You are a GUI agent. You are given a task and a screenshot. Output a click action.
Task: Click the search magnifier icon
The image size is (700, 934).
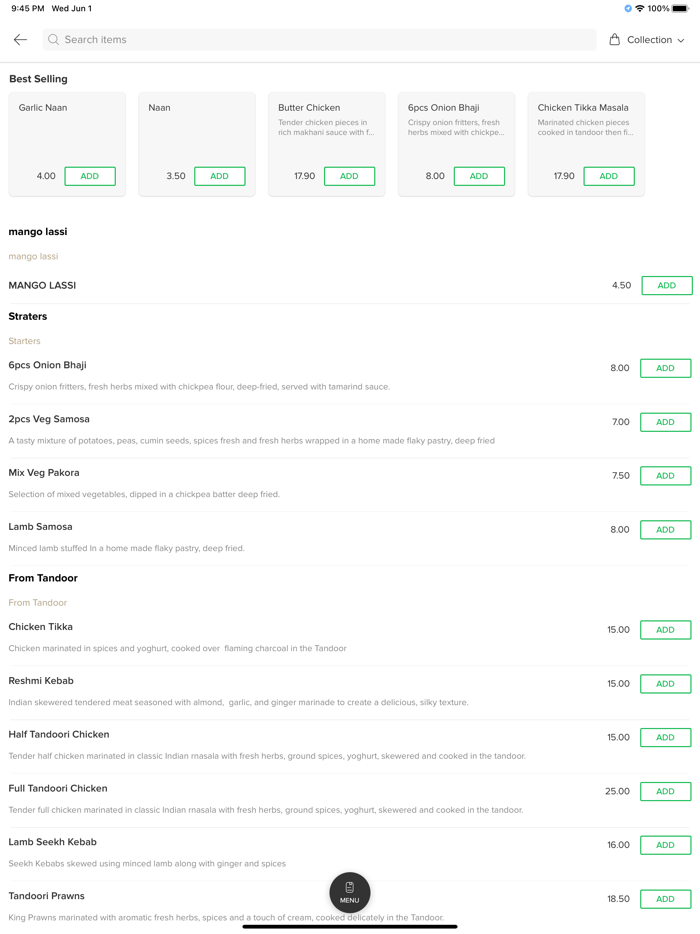pos(54,40)
